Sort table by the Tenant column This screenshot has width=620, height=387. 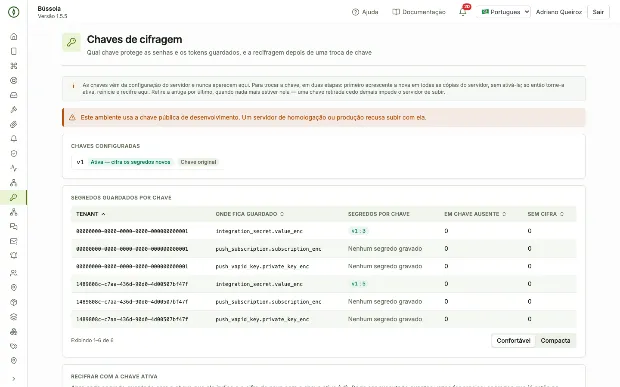click(x=91, y=214)
